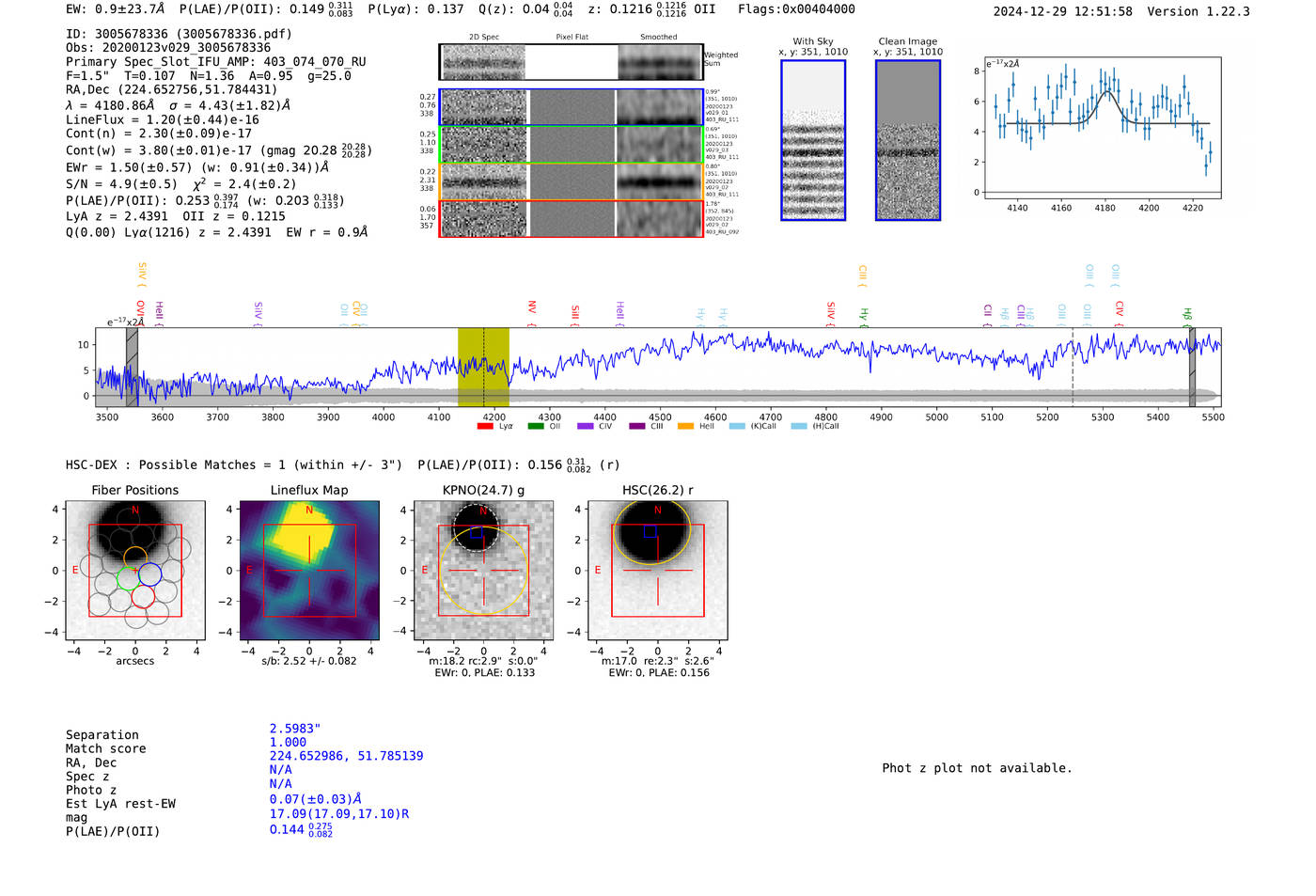Select the green fiber circle in Fiber Positions
Screen dimensions: 1316x896
tap(128, 578)
